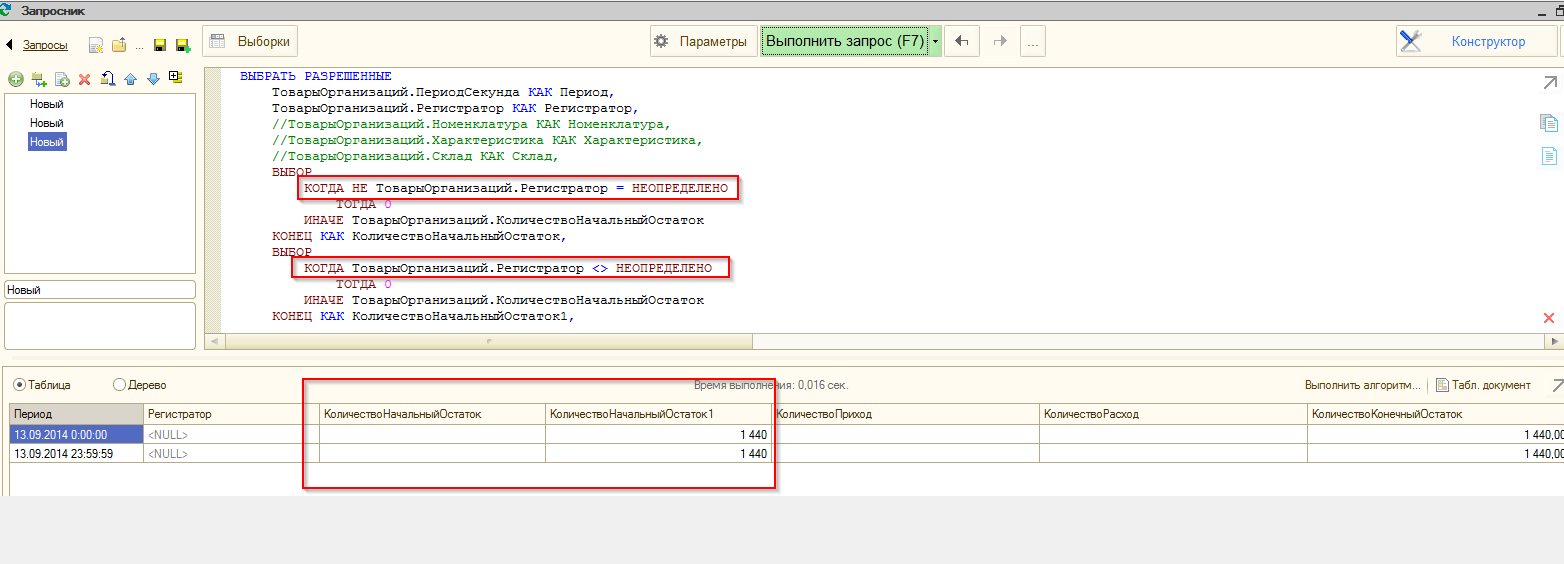Select the second Новый query in list
Viewport: 1564px width, 564px height.
(47, 123)
